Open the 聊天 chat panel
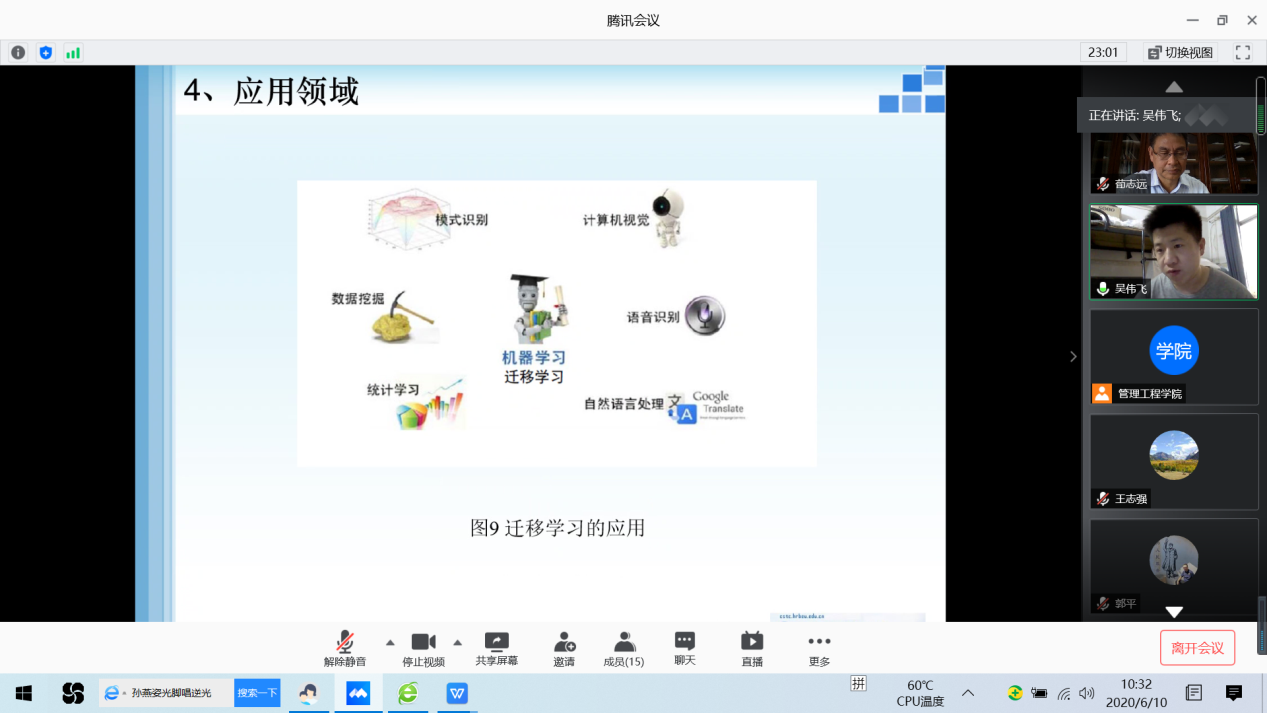 (685, 648)
